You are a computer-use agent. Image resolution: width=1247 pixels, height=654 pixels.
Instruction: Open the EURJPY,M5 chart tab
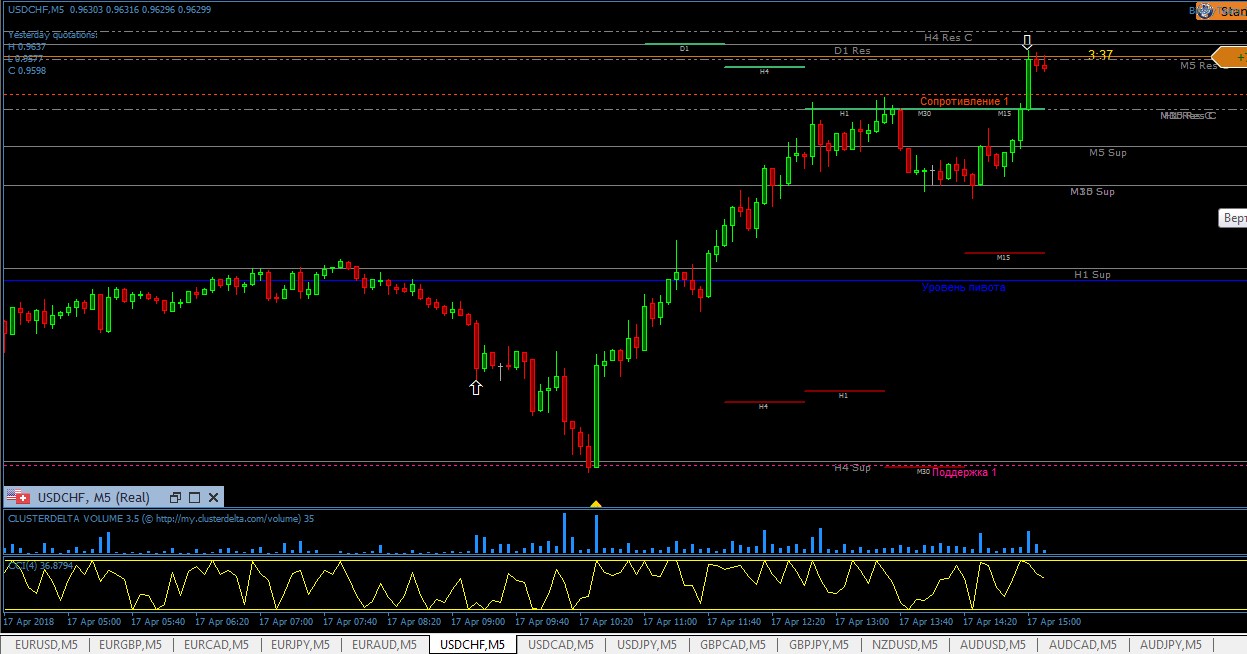302,645
